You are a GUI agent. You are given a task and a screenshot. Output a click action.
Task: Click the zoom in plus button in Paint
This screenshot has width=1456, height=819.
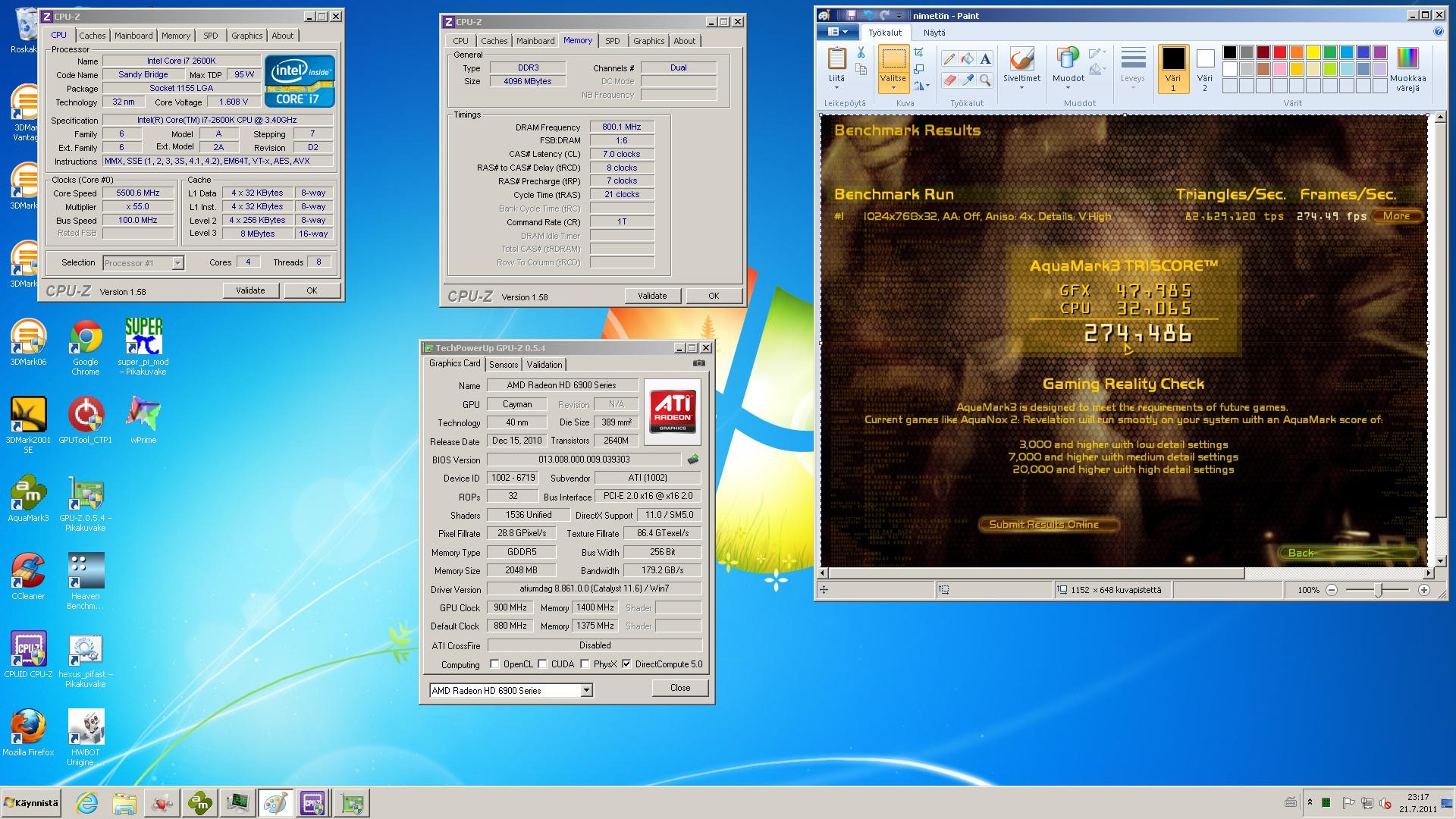(x=1423, y=590)
